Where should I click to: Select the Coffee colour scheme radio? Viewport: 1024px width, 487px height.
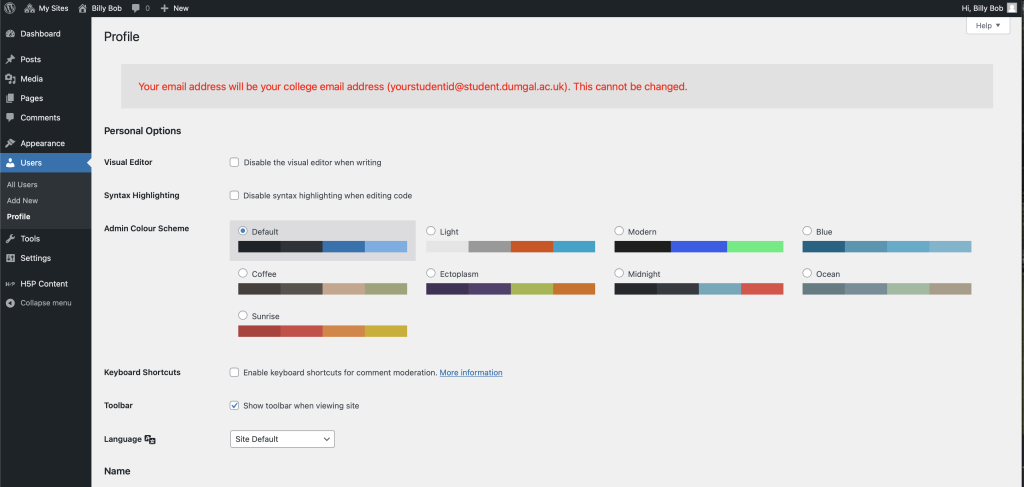tap(243, 274)
